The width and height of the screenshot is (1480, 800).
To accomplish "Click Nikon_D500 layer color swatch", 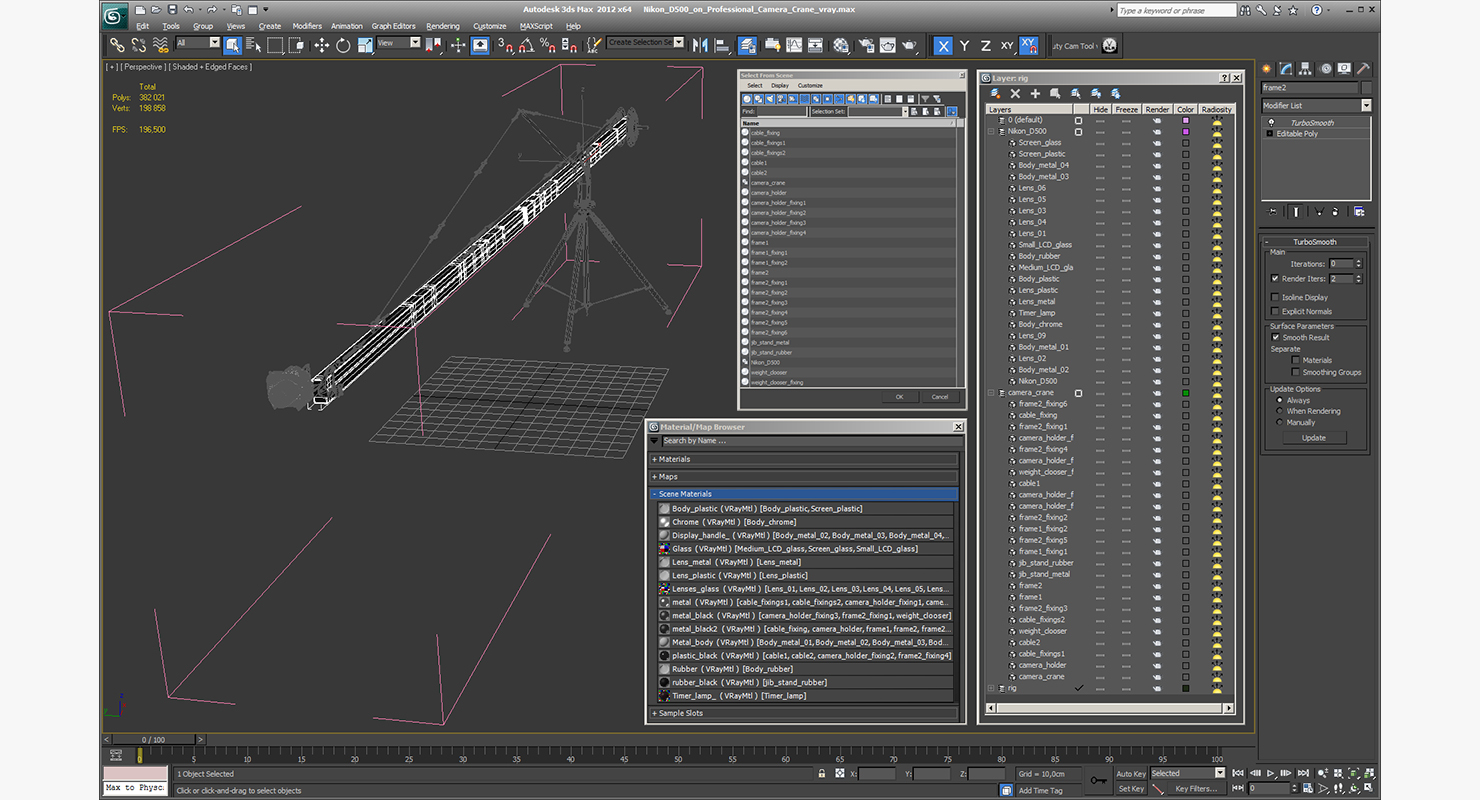I will 1186,131.
